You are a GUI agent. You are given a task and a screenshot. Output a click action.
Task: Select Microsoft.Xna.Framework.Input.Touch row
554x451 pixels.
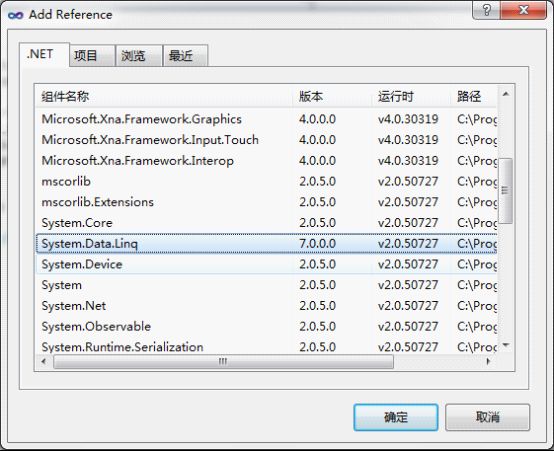tap(267, 140)
